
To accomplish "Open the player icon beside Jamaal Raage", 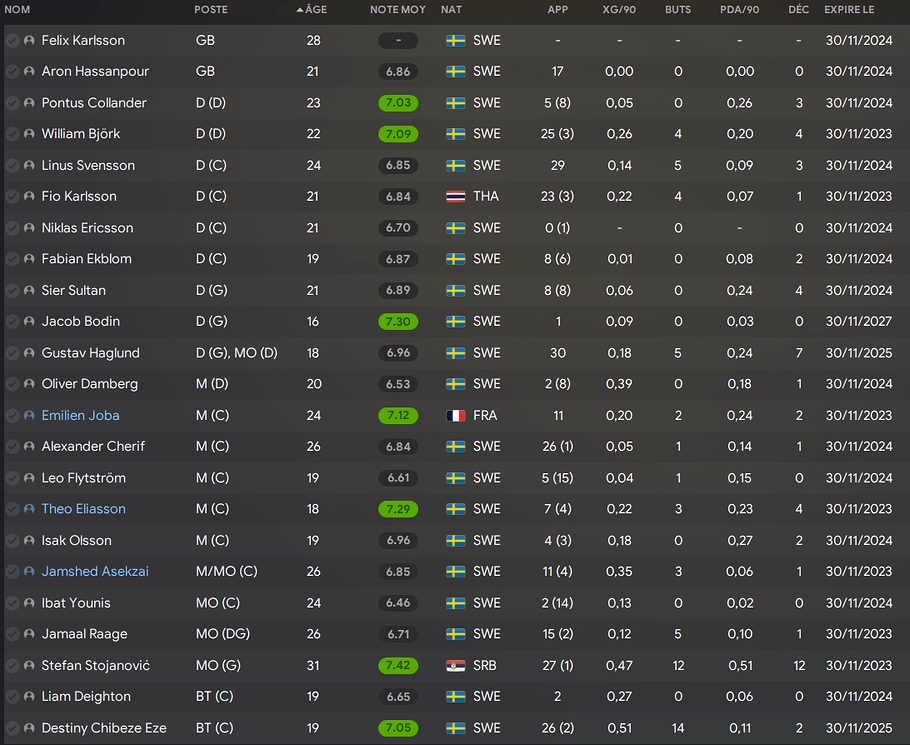I will click(29, 634).
